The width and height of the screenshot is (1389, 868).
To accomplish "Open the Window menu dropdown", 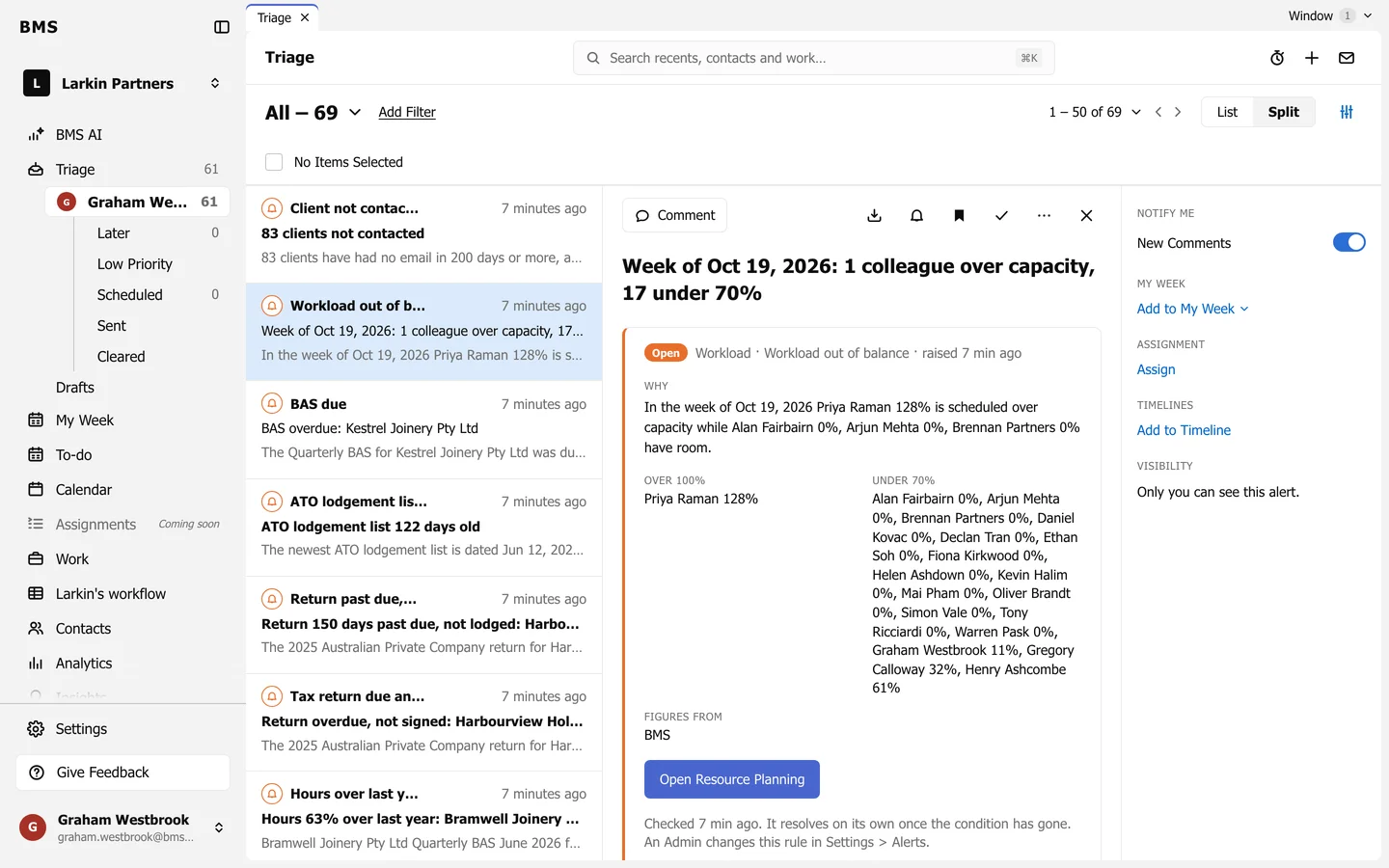I will 1330,15.
